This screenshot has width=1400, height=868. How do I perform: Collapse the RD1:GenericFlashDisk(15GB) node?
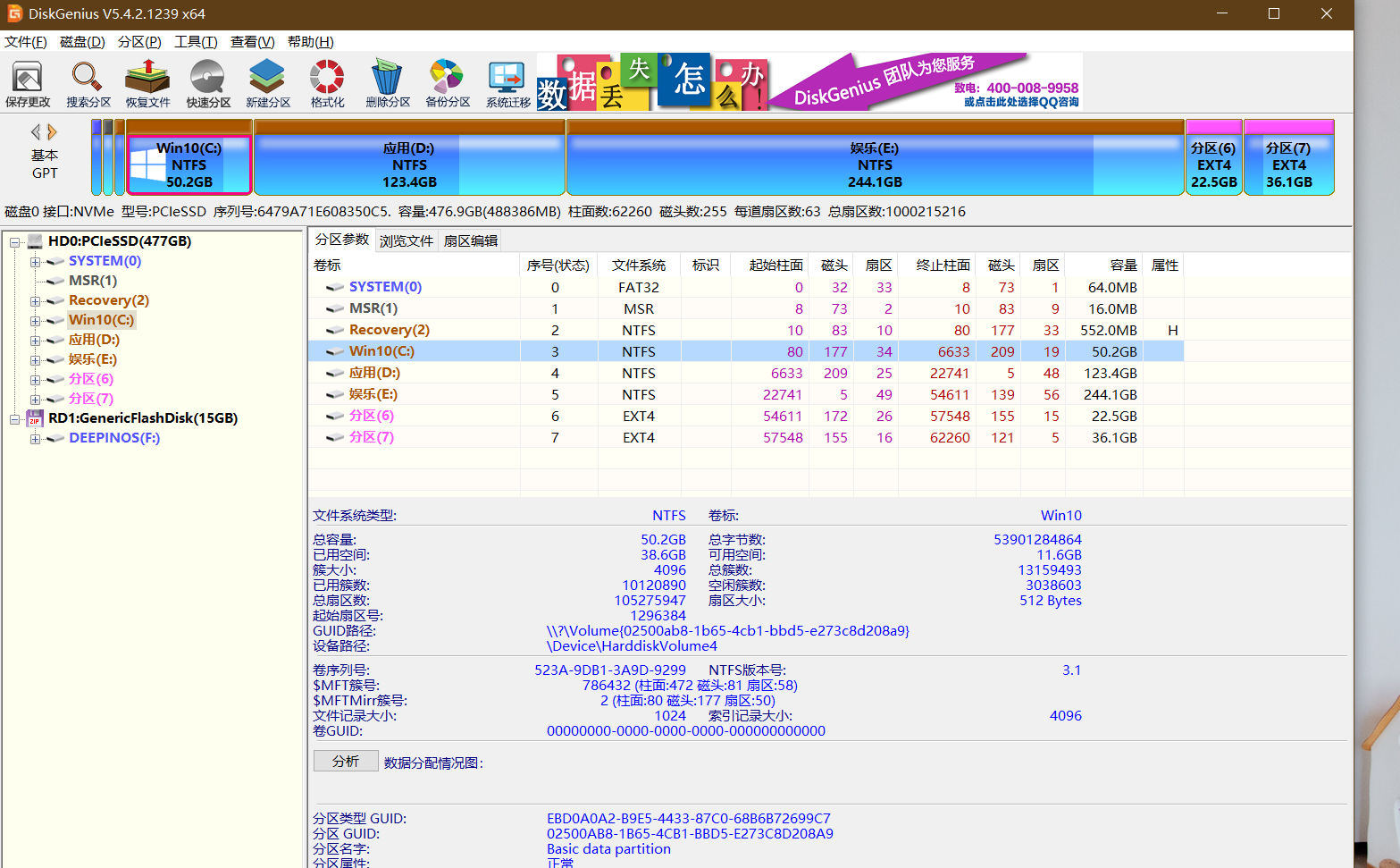[15, 418]
